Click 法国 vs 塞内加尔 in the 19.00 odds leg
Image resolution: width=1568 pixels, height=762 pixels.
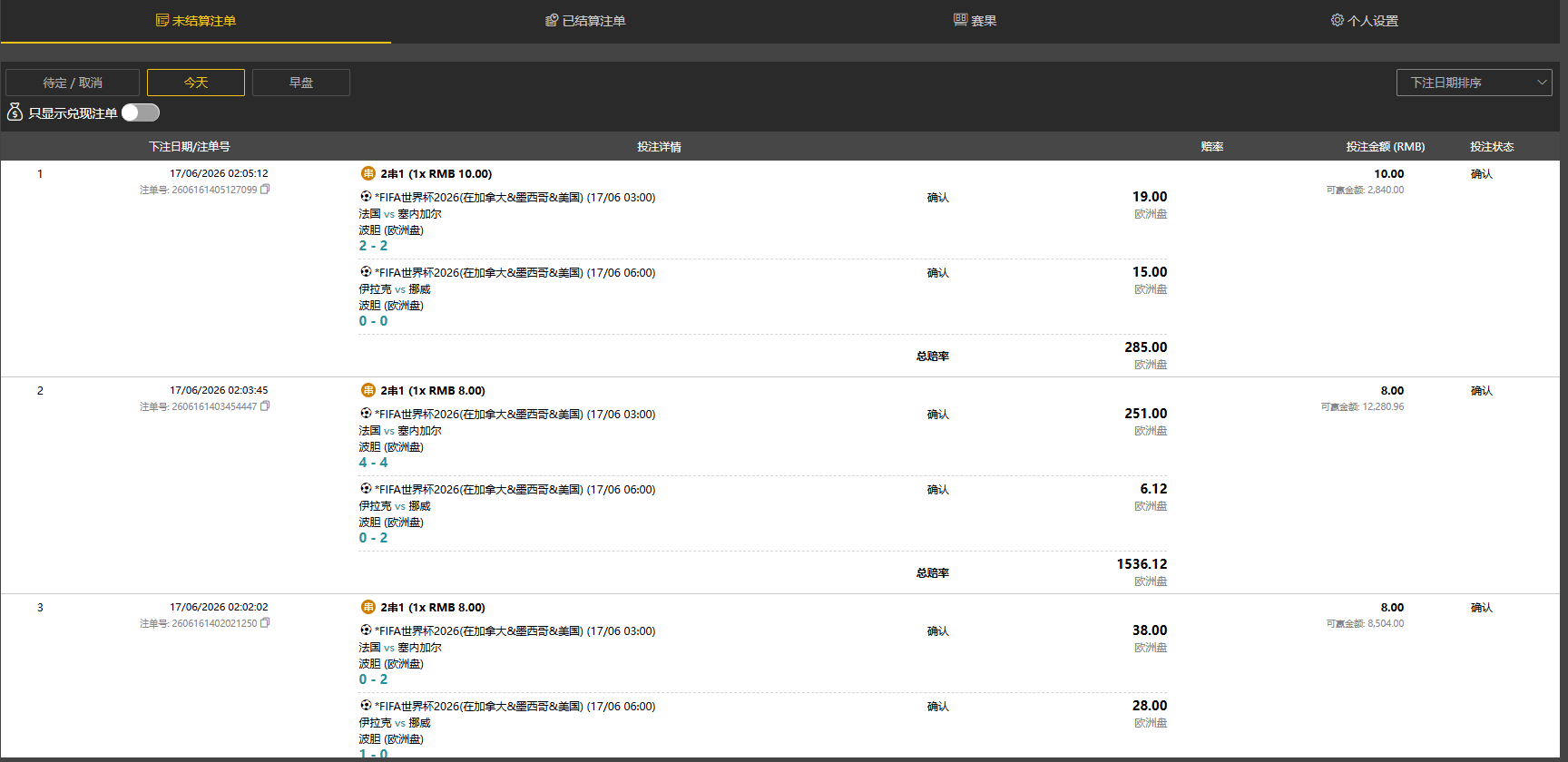(400, 214)
